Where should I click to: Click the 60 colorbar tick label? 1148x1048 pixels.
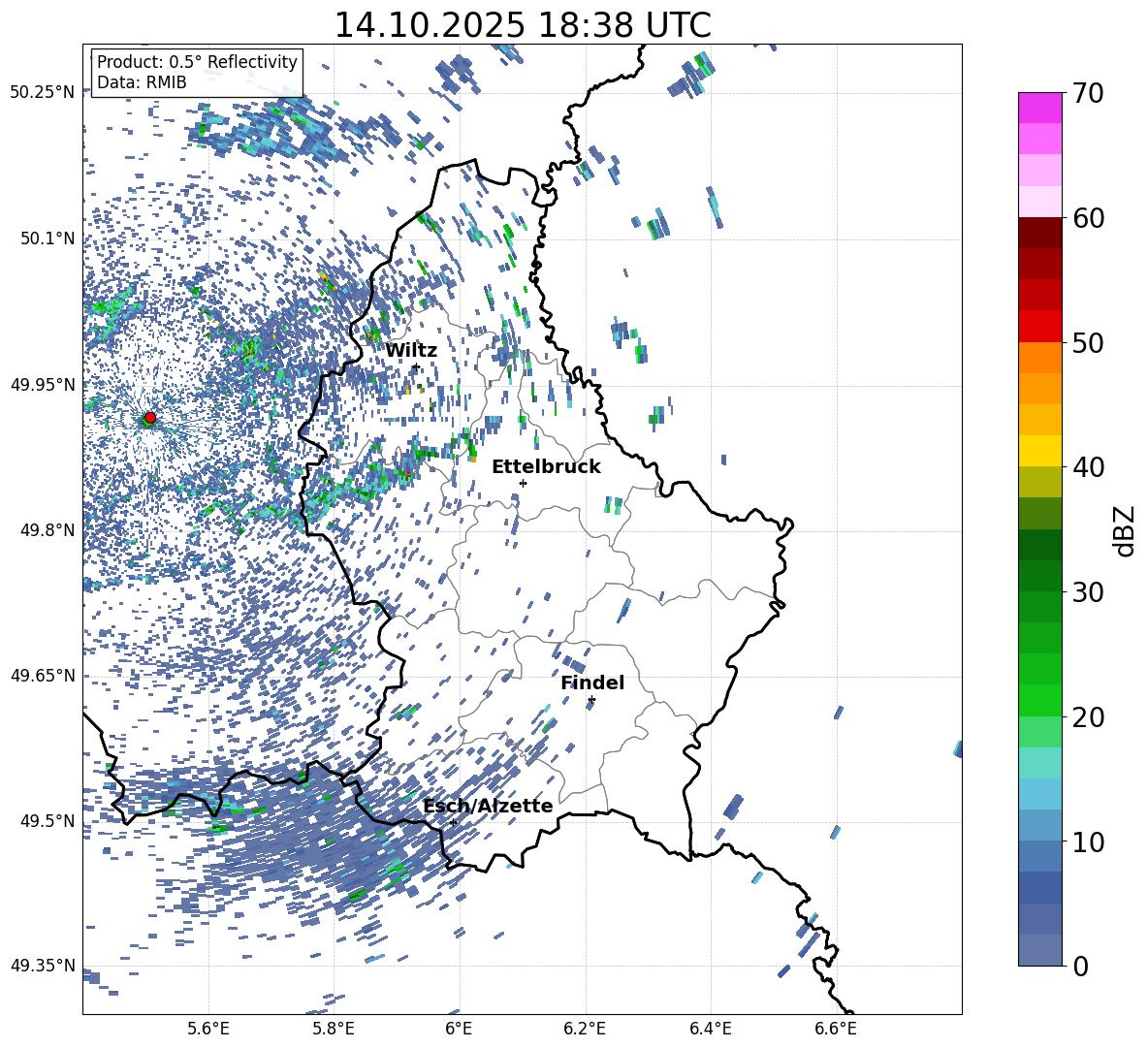point(1089,218)
